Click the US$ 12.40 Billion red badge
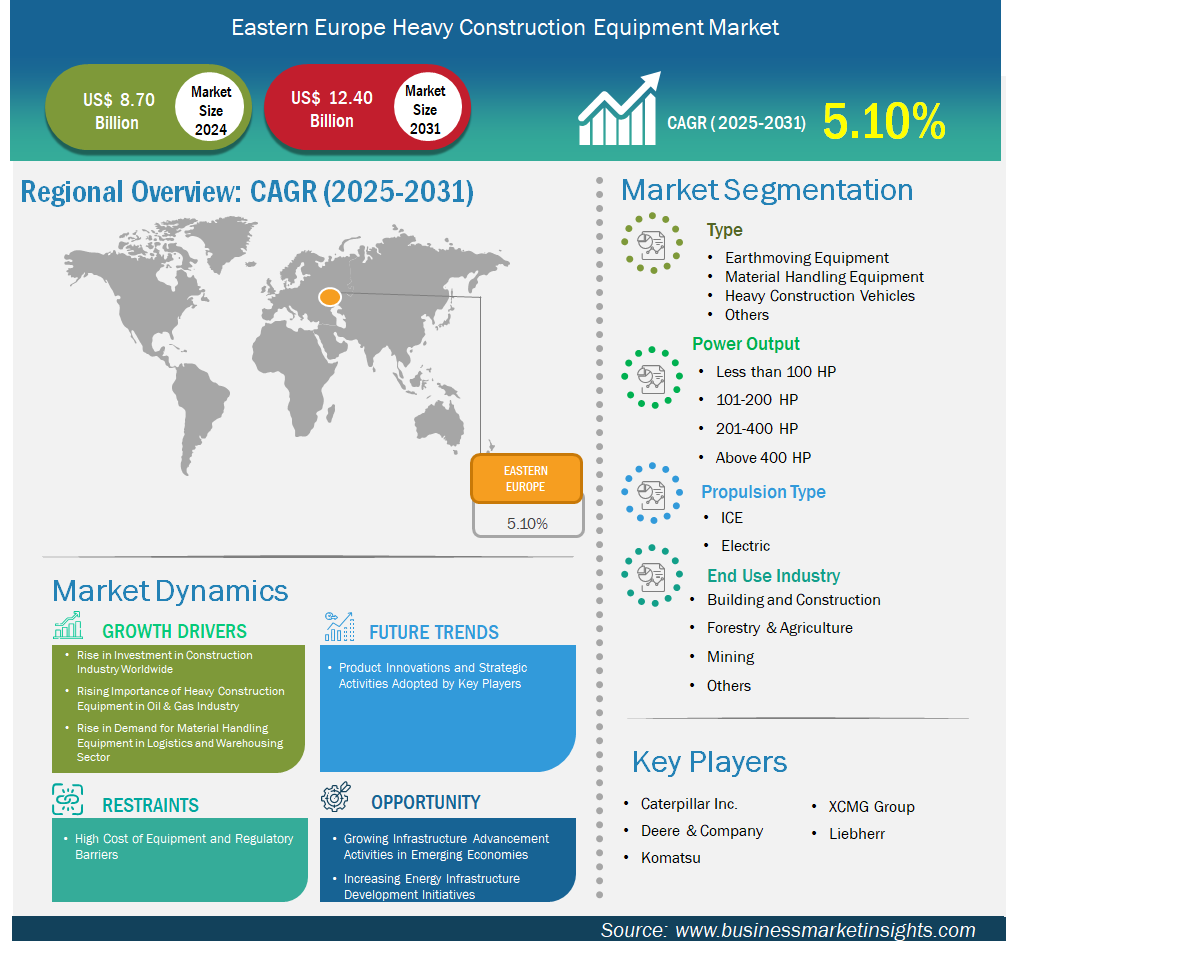 tap(368, 107)
